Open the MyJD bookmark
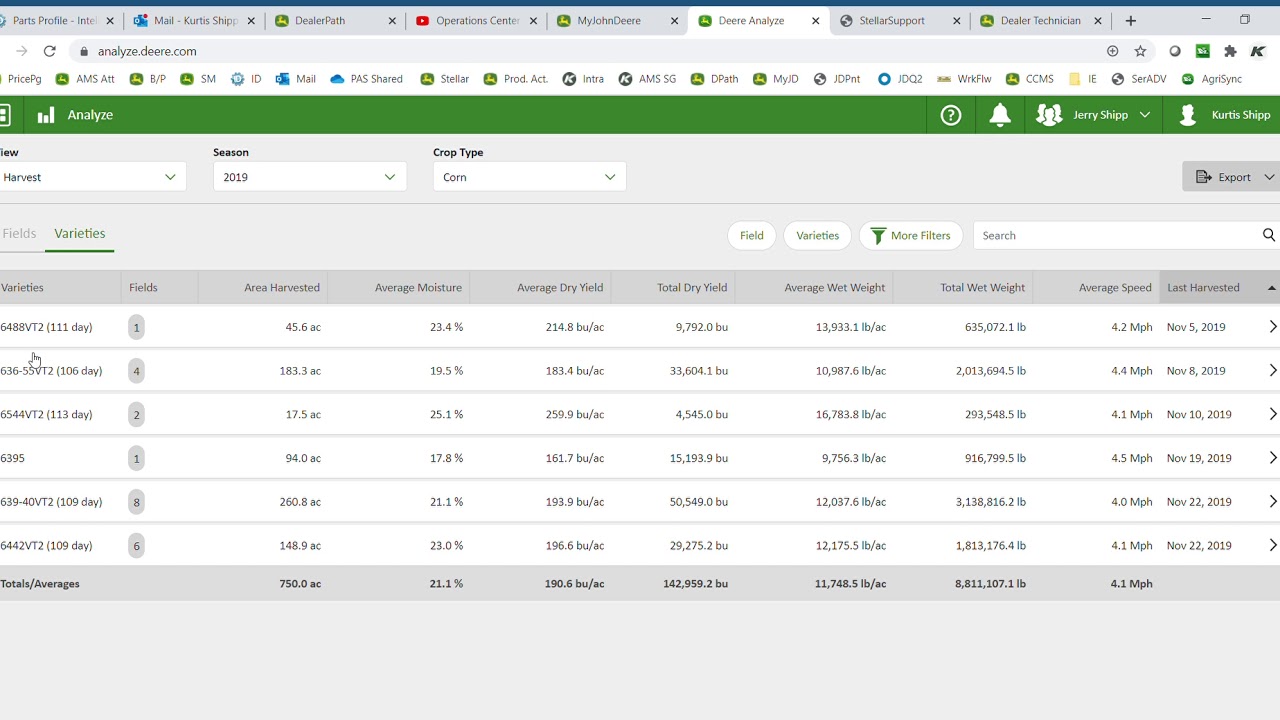This screenshot has height=720, width=1280. pyautogui.click(x=775, y=79)
